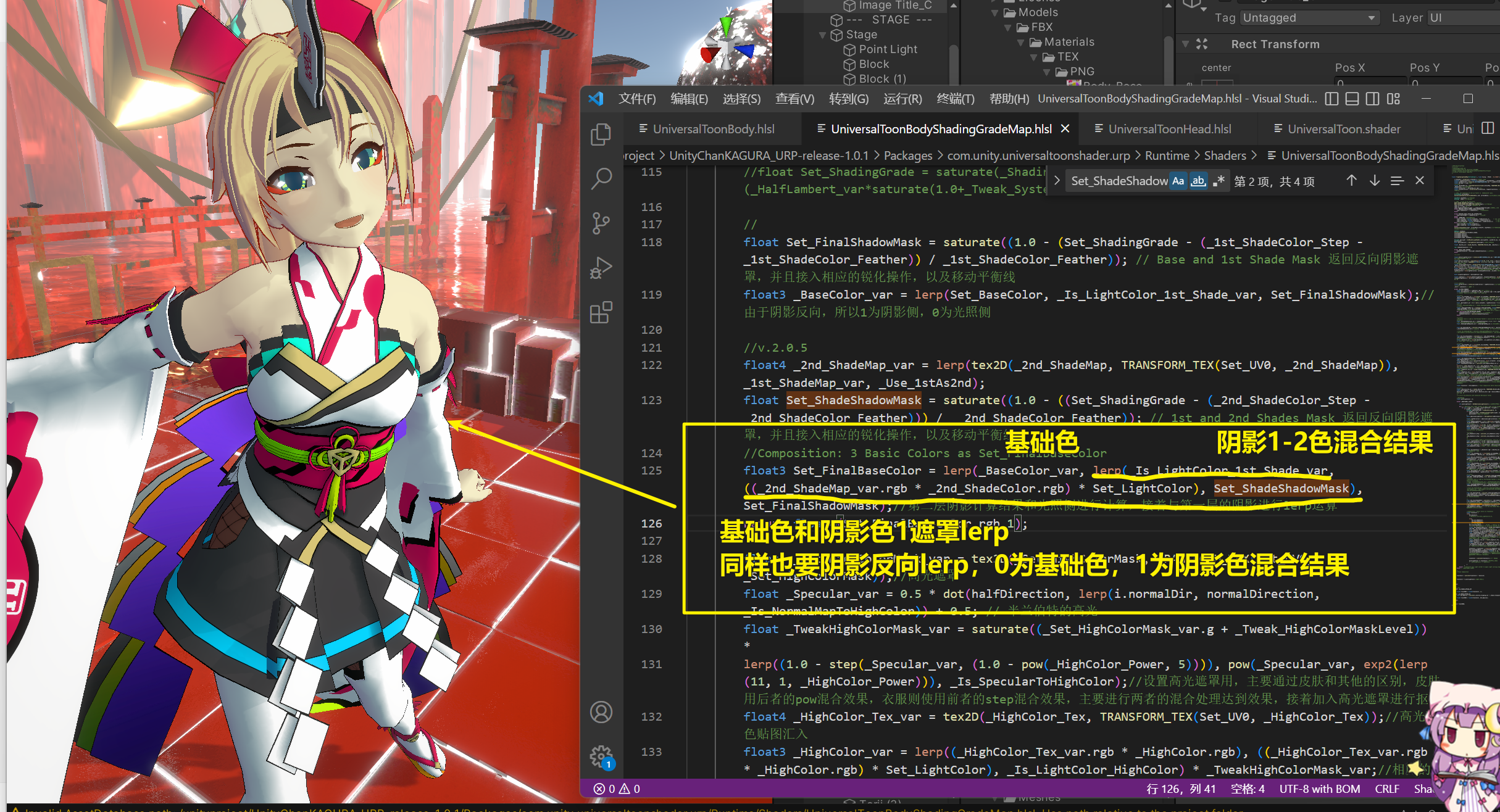Open the Search view in the activity bar

601,178
